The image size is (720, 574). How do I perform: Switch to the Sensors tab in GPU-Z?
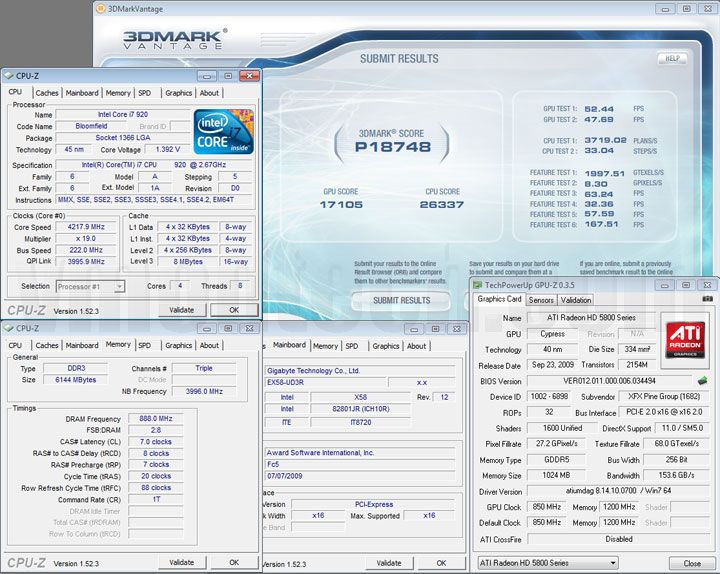[541, 300]
